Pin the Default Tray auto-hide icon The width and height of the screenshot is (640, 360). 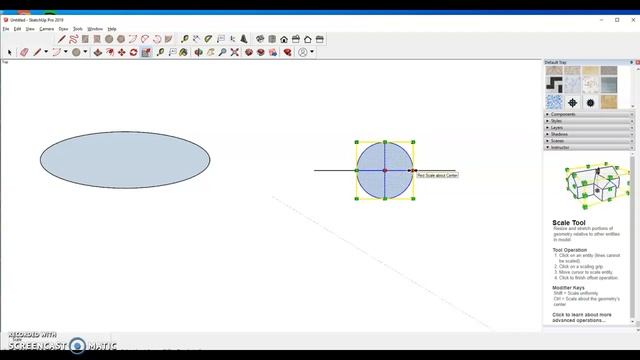tap(631, 62)
